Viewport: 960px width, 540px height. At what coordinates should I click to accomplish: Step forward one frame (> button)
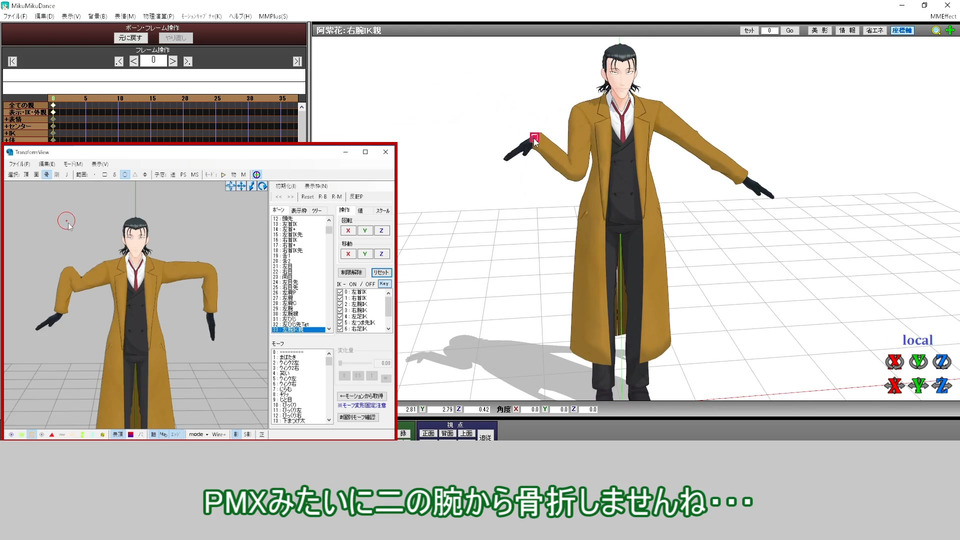pos(173,61)
